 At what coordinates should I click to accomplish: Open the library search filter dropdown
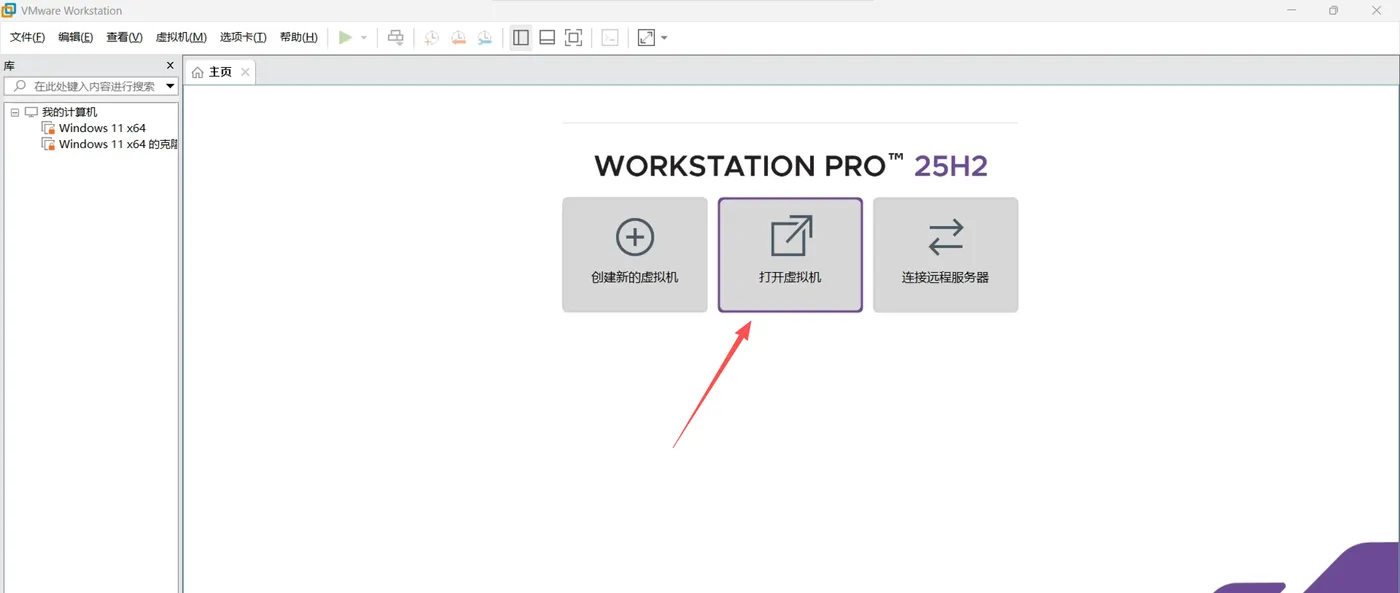[170, 87]
